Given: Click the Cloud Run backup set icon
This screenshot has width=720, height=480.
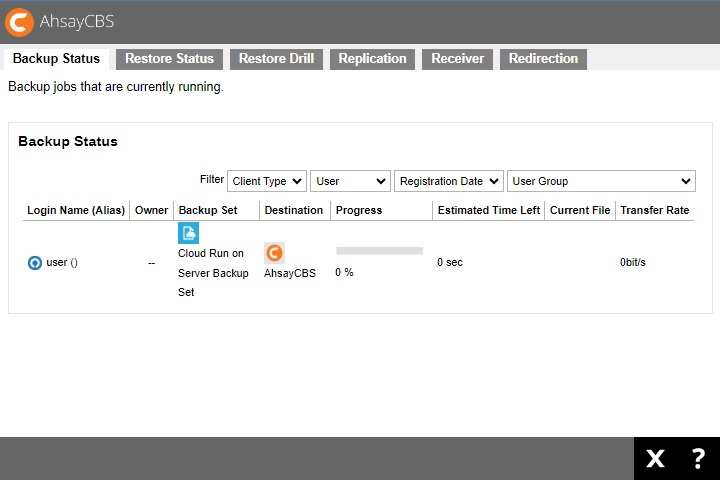Looking at the screenshot, I should coord(188,233).
